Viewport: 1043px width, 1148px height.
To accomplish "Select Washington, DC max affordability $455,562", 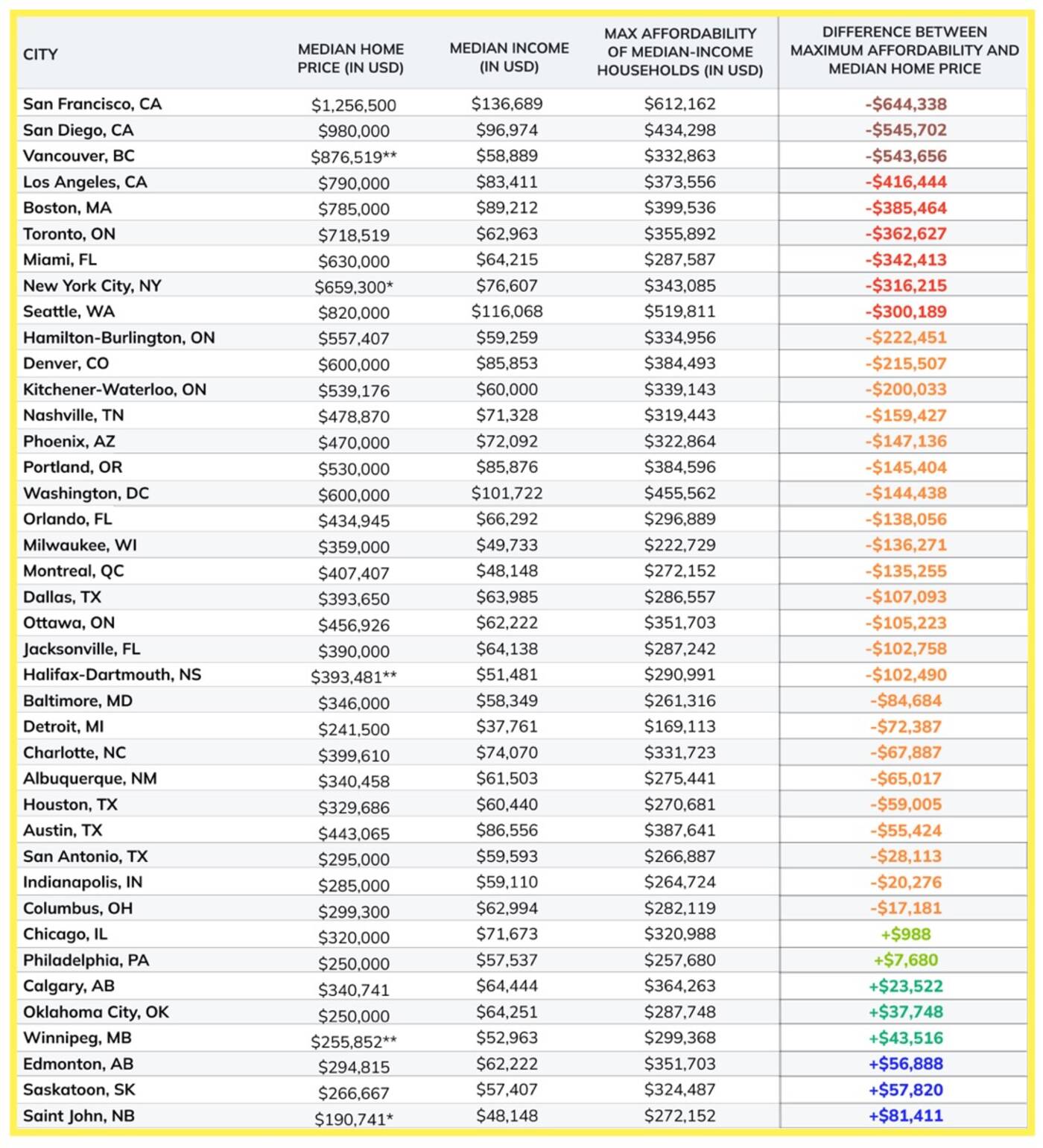I will point(679,493).
